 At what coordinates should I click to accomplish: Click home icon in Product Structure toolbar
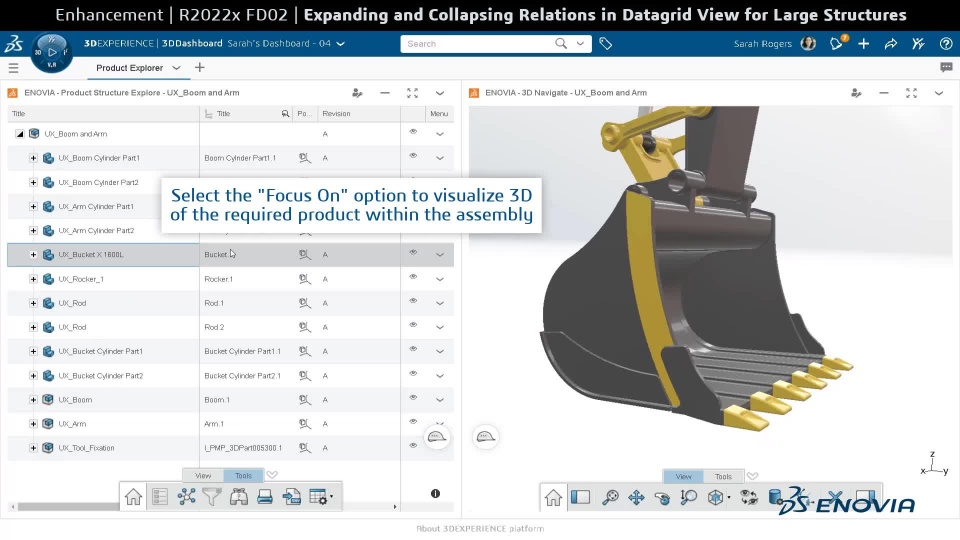click(x=133, y=497)
